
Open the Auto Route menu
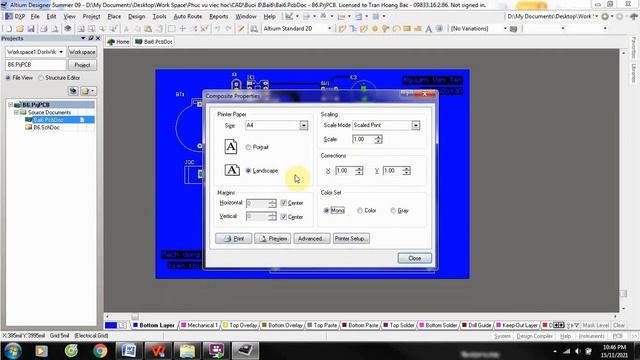pyautogui.click(x=188, y=16)
